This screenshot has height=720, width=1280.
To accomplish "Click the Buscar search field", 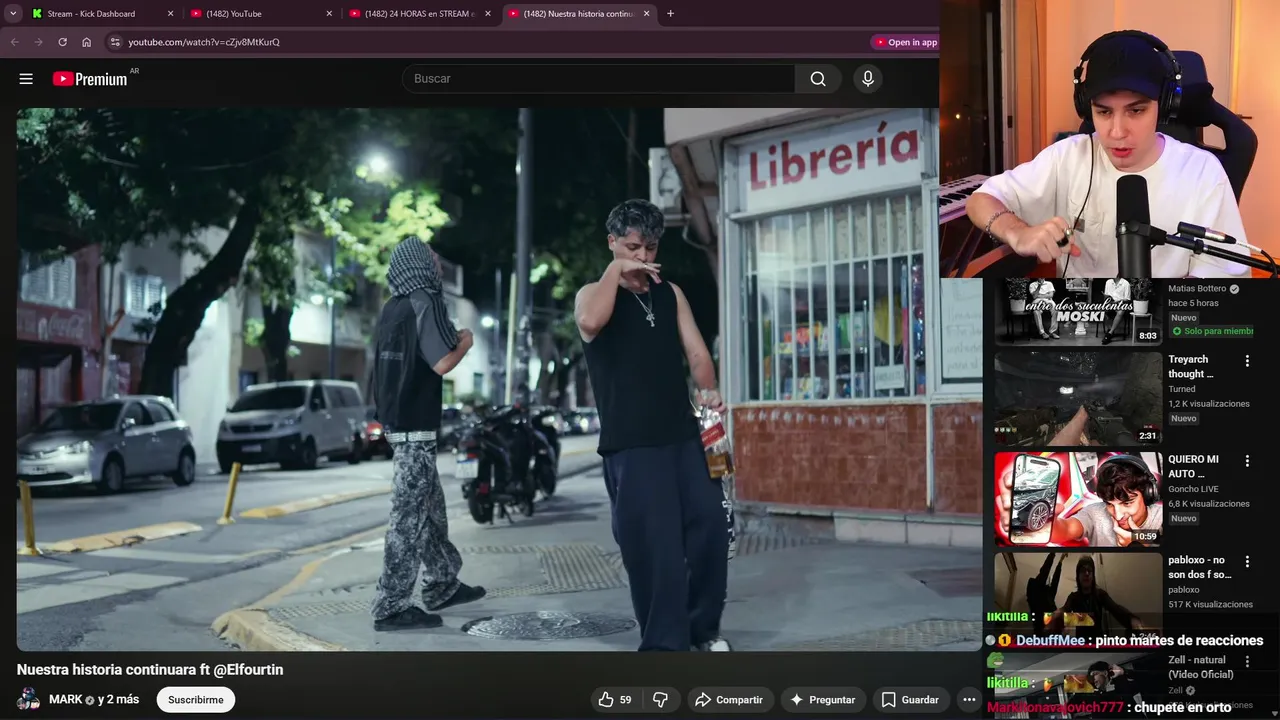I will (598, 79).
